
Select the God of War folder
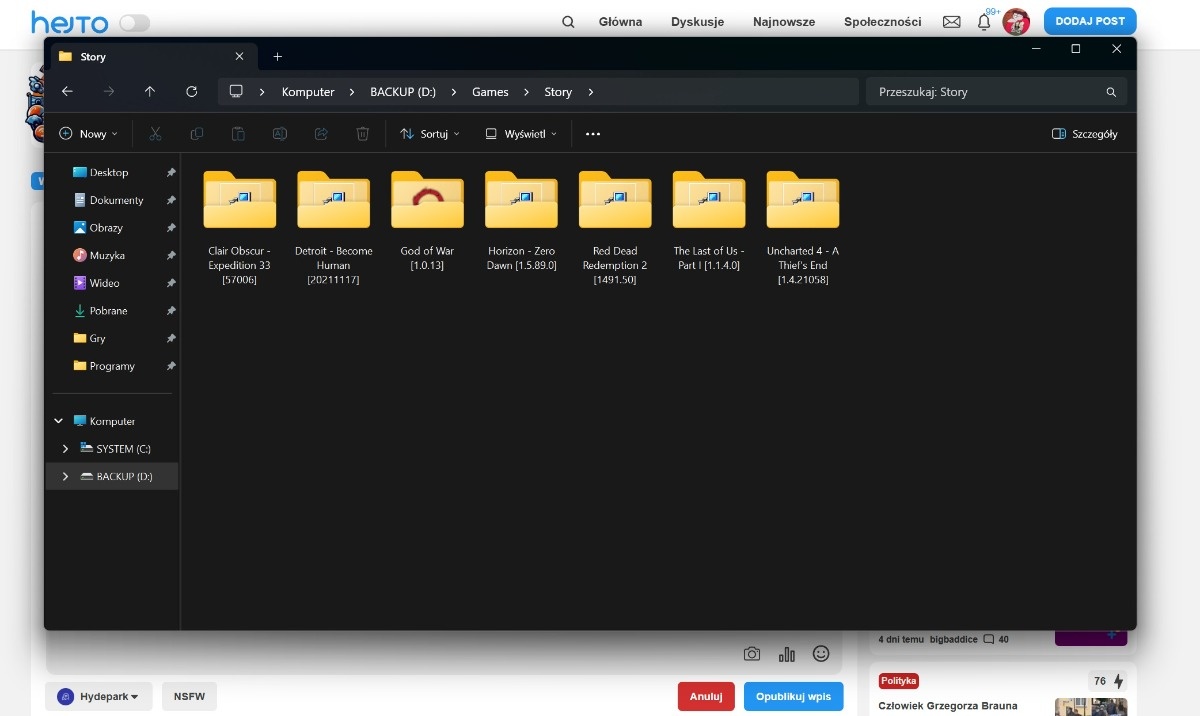pyautogui.click(x=427, y=221)
